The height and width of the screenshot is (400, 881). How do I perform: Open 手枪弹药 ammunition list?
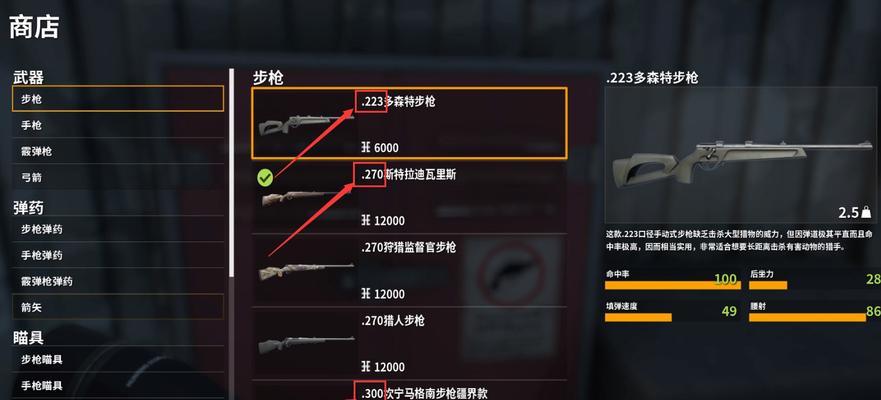pyautogui.click(x=118, y=255)
